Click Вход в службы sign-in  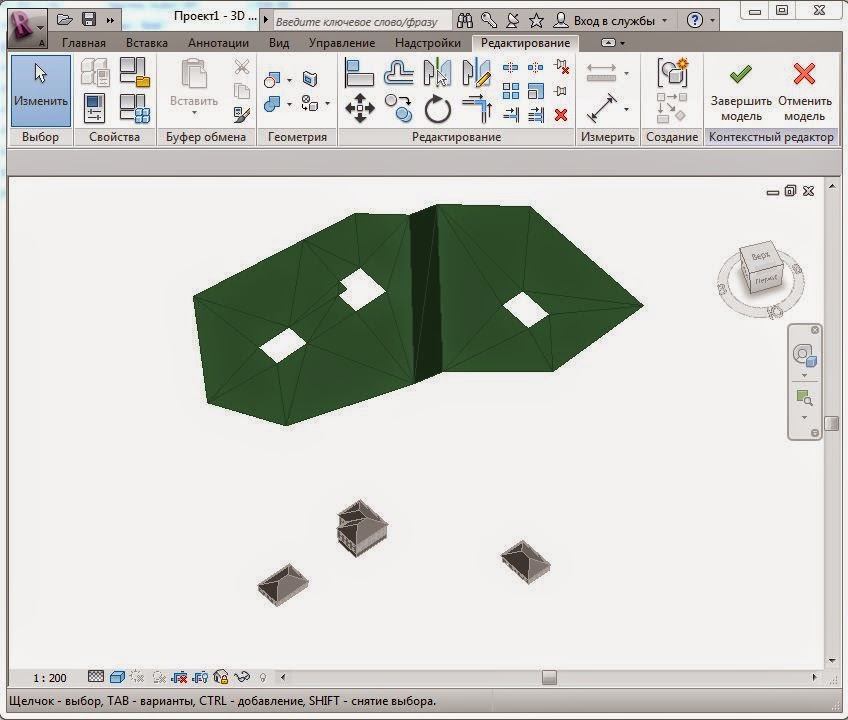click(x=613, y=21)
